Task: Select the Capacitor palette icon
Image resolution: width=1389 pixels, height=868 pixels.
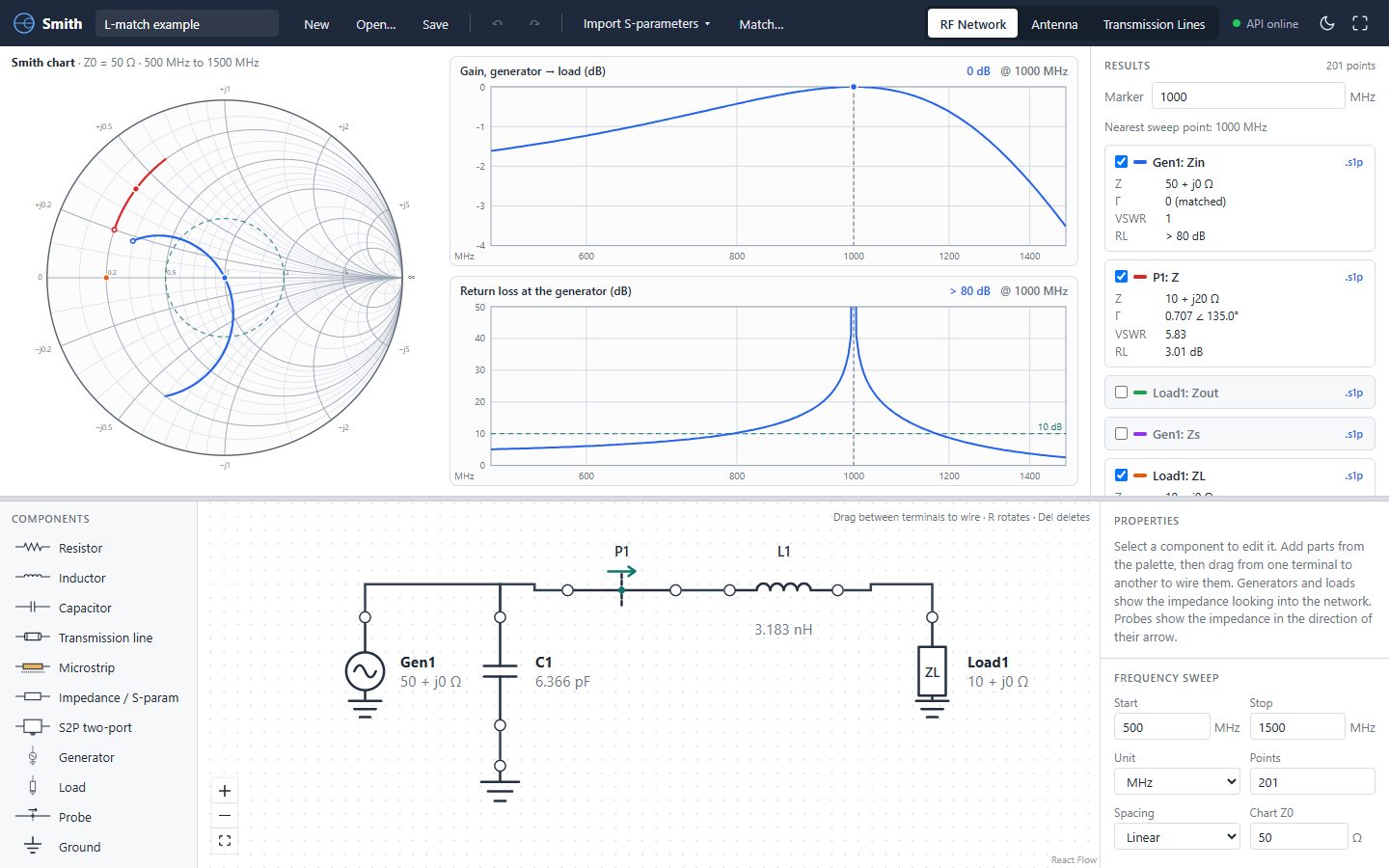Action: pyautogui.click(x=33, y=607)
